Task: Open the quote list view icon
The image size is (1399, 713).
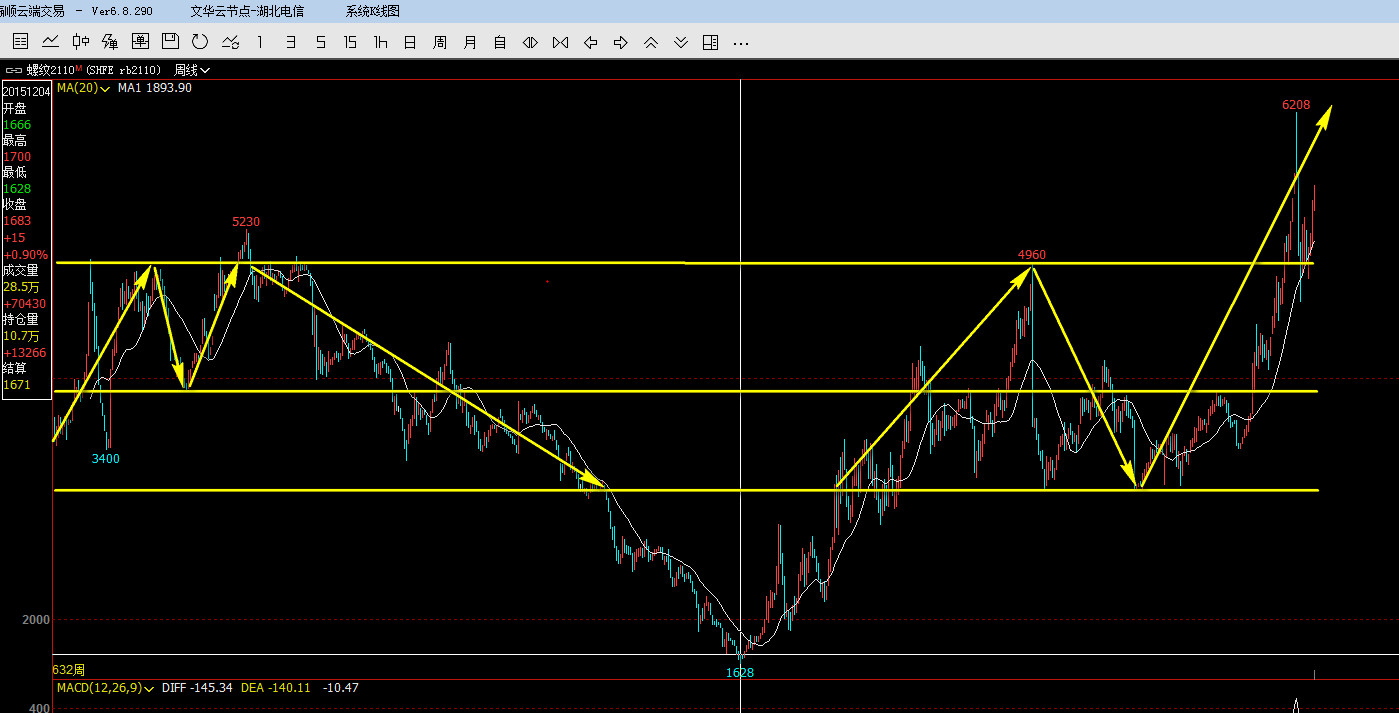Action: coord(20,42)
